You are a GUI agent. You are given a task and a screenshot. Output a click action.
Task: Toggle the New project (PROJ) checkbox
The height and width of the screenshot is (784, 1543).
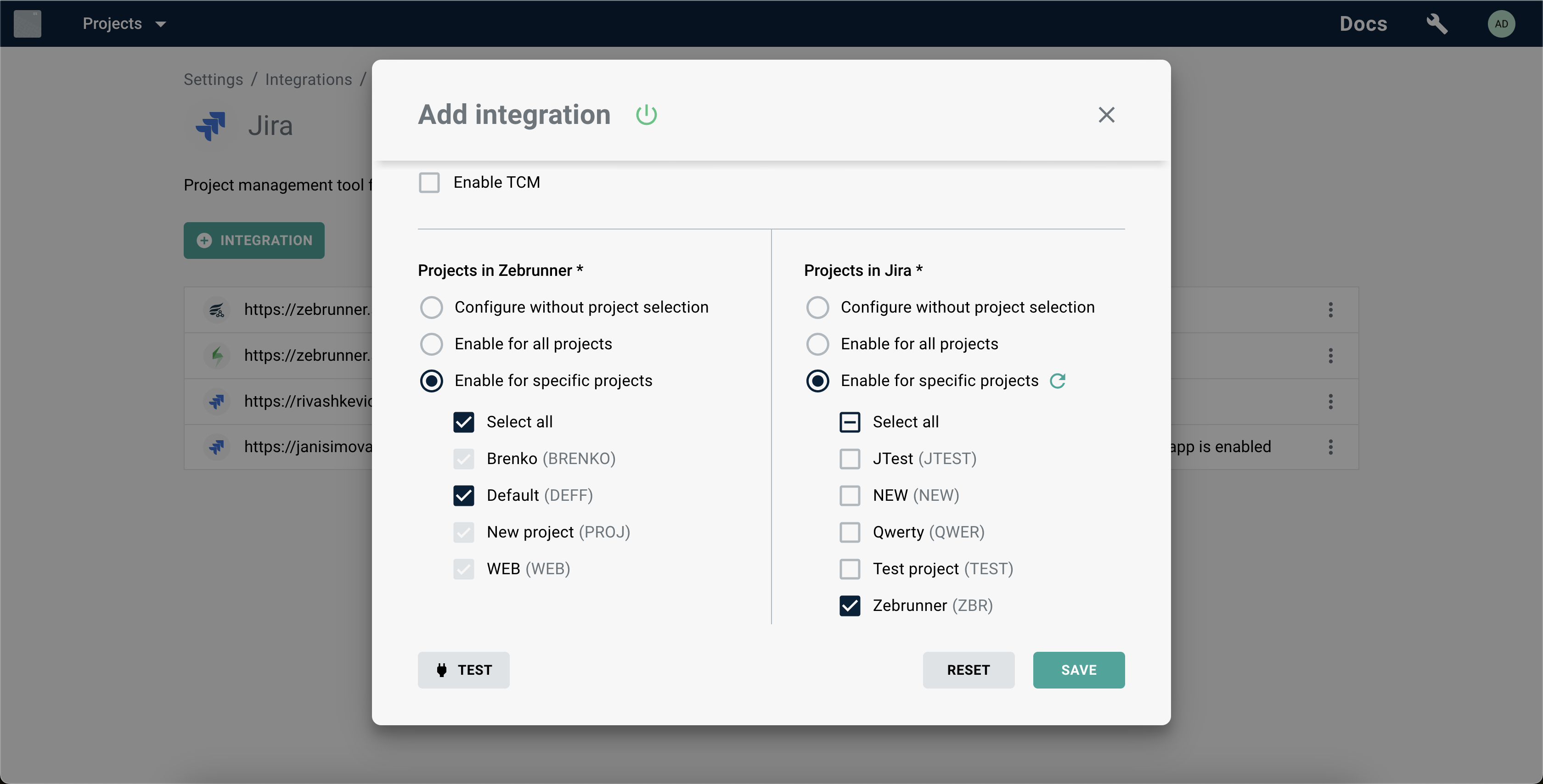[464, 532]
